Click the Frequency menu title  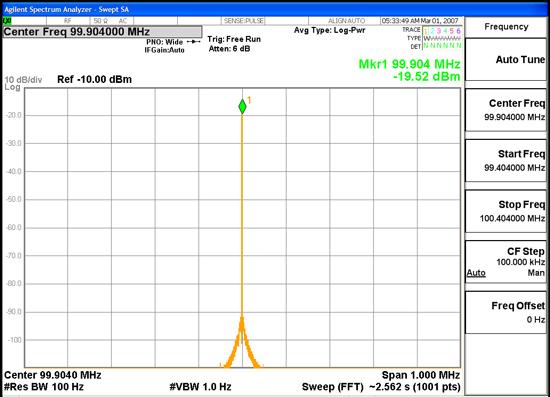pos(506,27)
